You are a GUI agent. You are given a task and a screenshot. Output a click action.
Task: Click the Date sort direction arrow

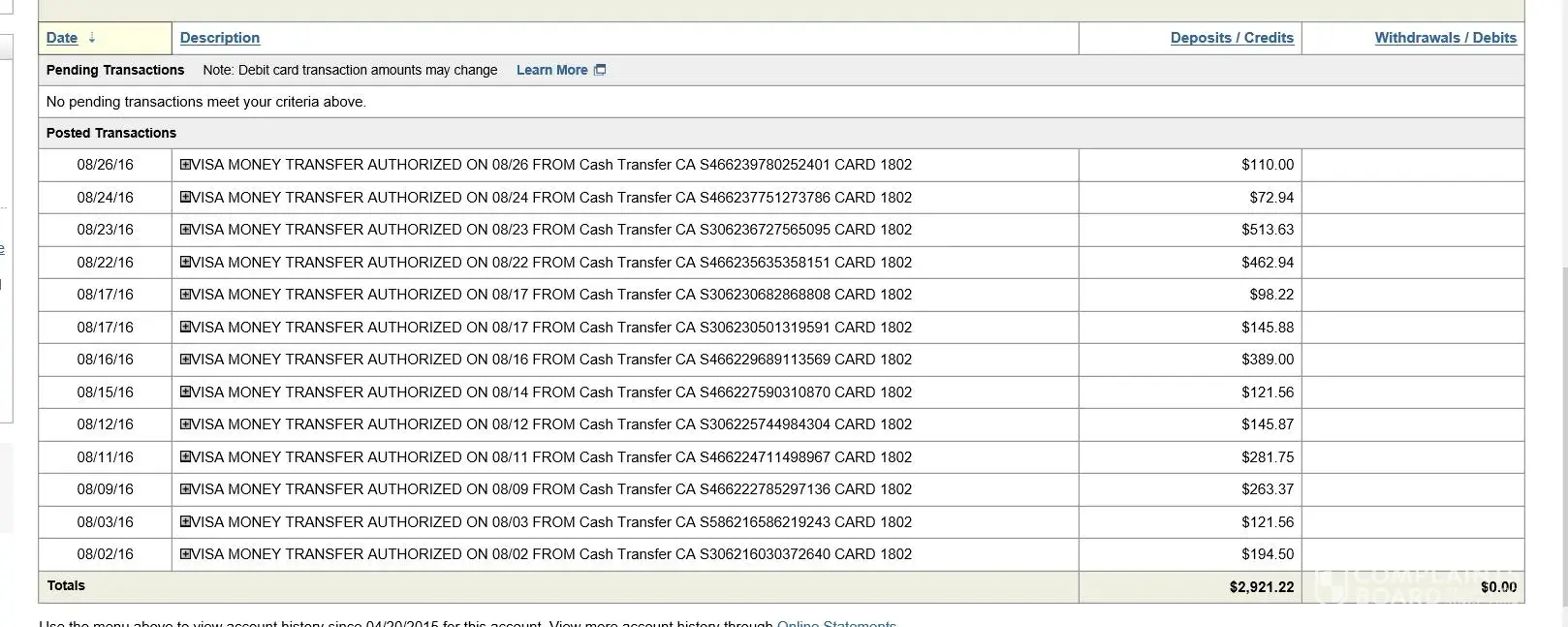92,38
